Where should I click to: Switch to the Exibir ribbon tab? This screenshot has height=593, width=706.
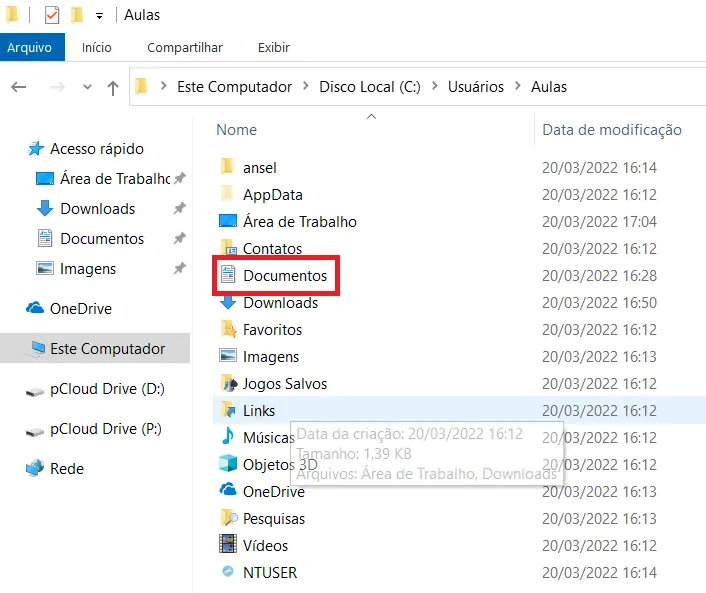(274, 47)
